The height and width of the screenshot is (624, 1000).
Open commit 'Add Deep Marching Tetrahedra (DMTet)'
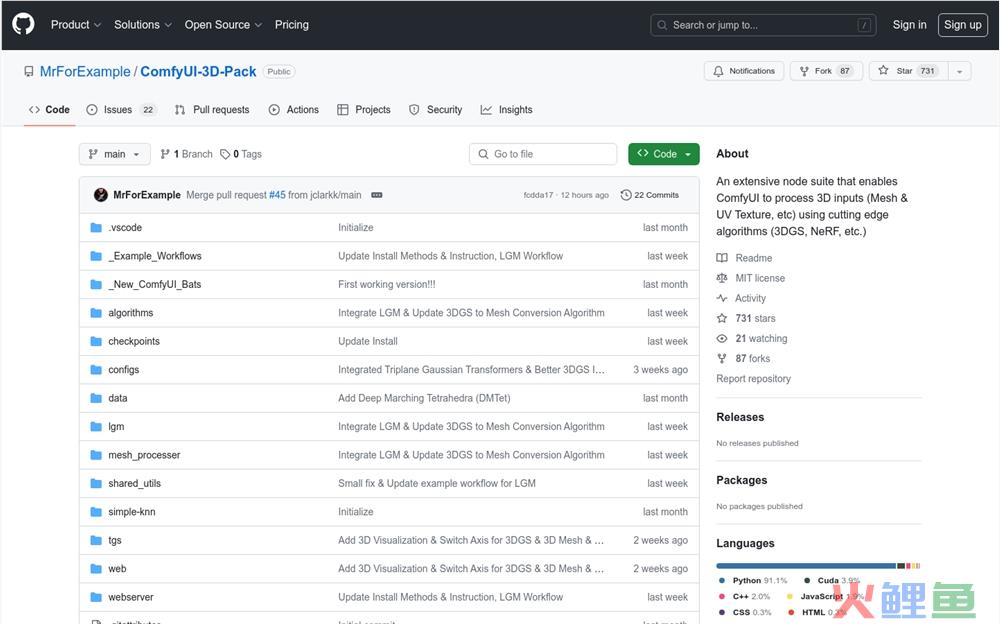424,398
